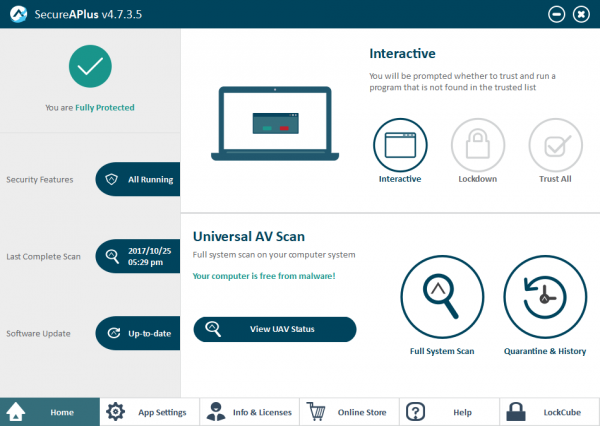Click the 'Universal AV Scan' heading

[249, 237]
